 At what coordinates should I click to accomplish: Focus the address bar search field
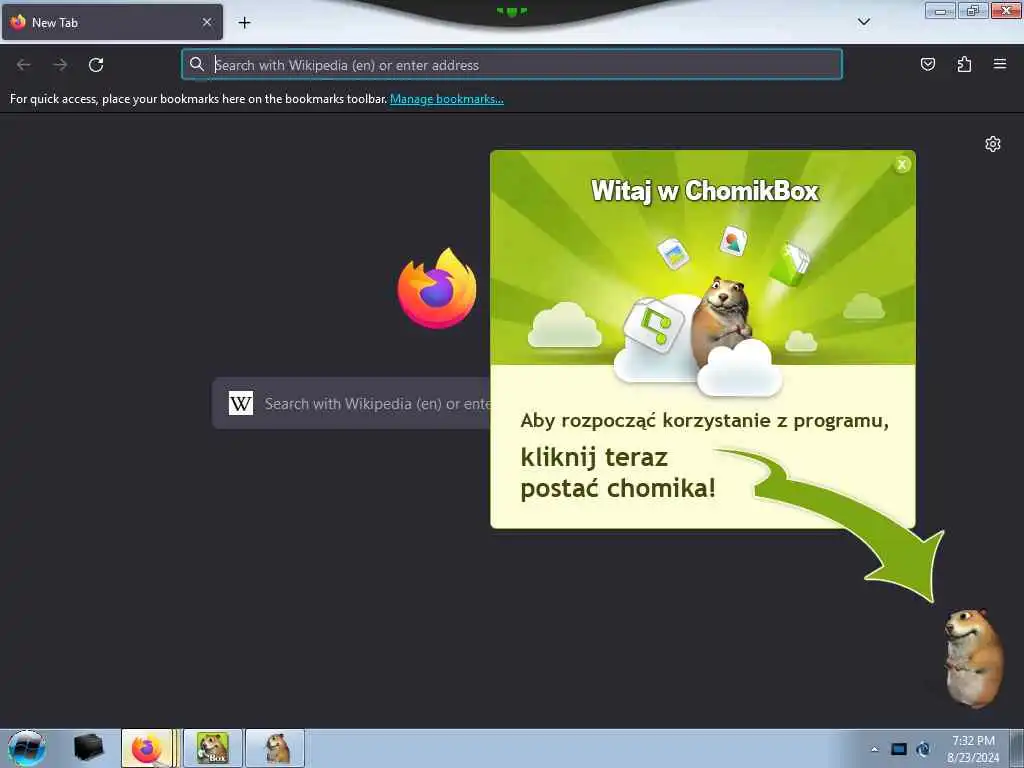coord(512,65)
